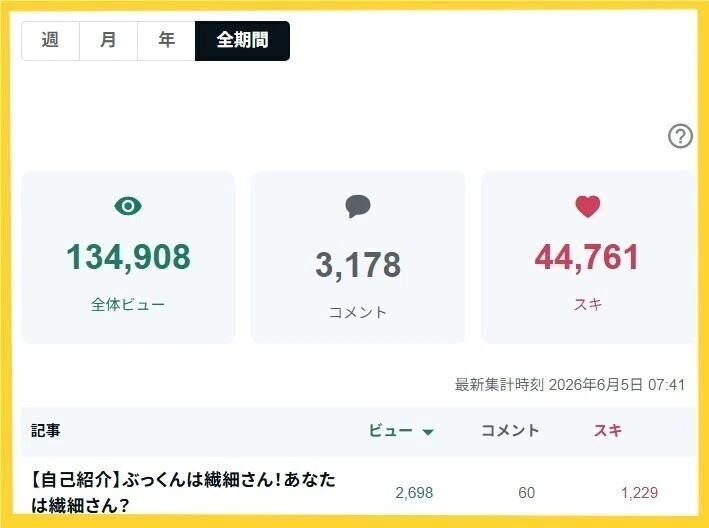Open the help question mark icon
The width and height of the screenshot is (709, 528).
click(680, 136)
